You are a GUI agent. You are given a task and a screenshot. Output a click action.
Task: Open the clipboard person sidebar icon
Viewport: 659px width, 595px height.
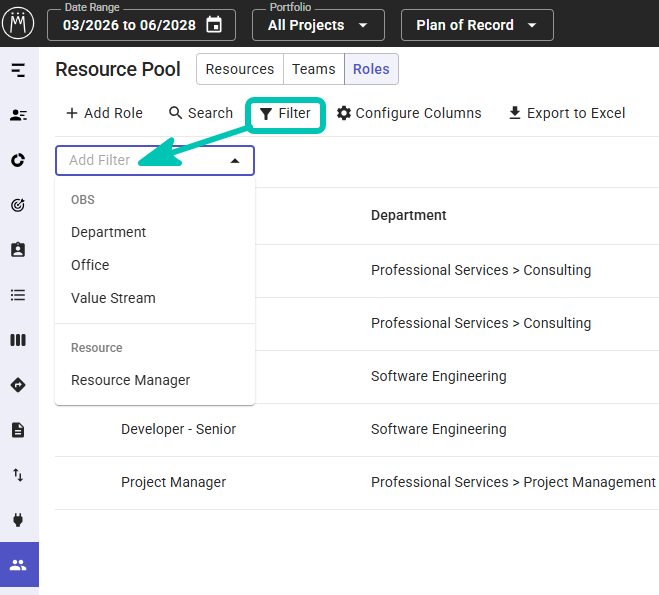(18, 250)
